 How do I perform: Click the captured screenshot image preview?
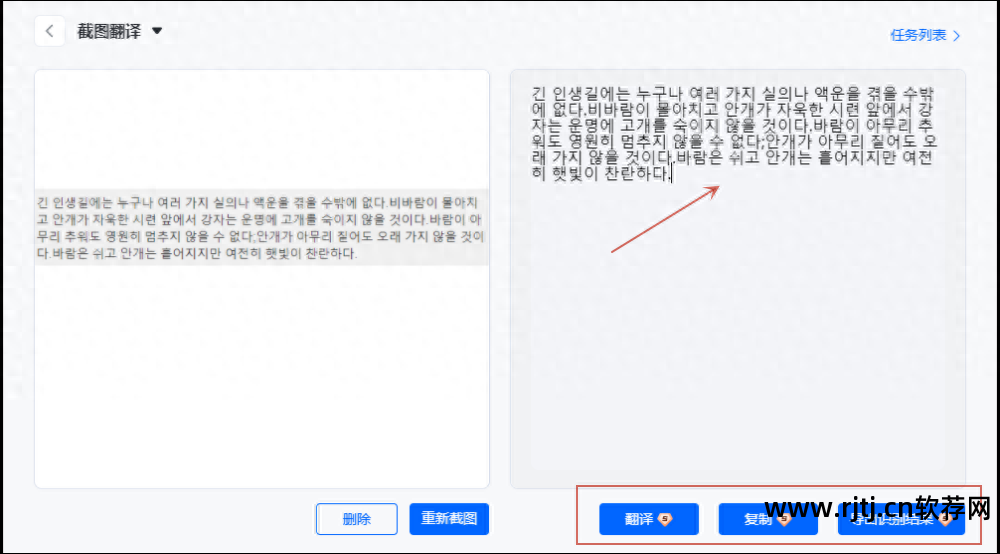coord(262,227)
